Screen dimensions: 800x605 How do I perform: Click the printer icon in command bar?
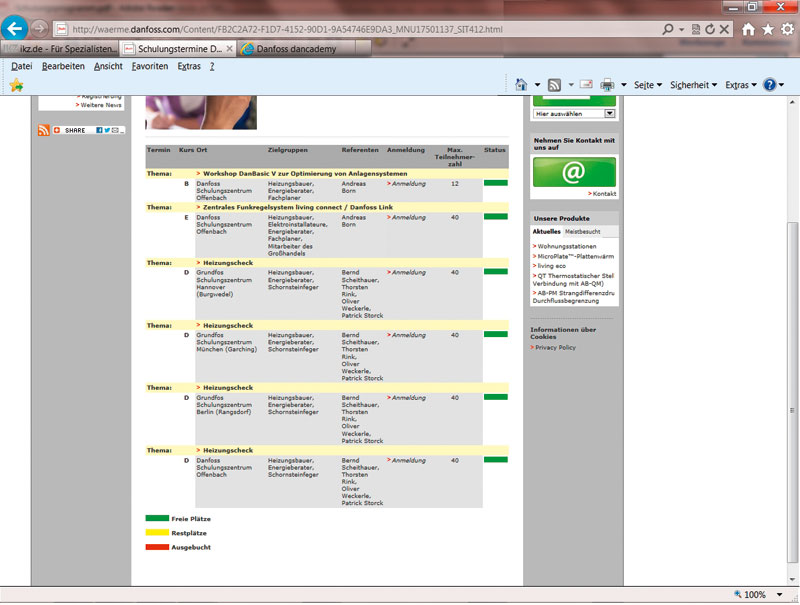click(607, 85)
